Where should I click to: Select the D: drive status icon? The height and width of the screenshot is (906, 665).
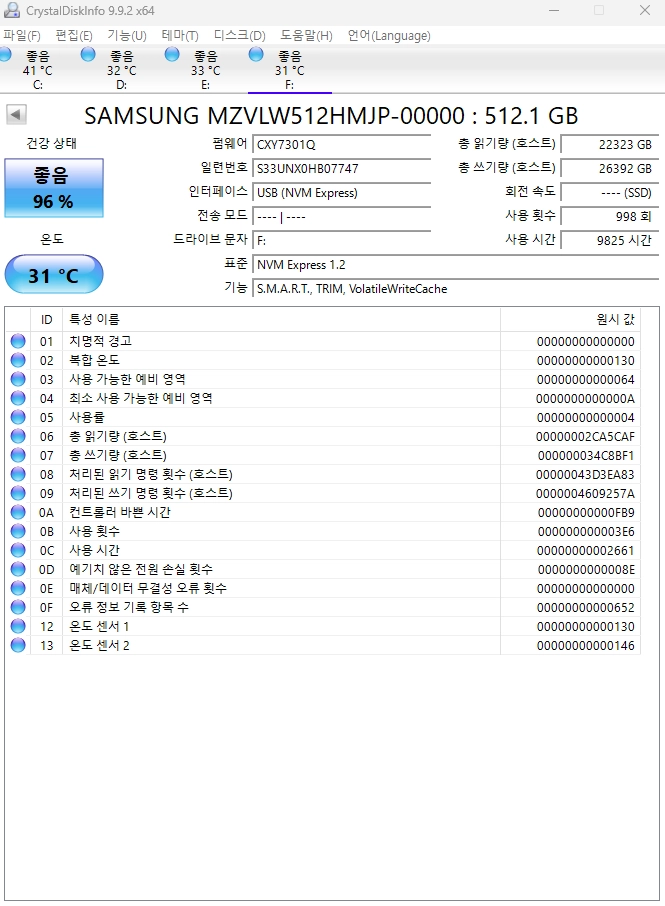88,55
